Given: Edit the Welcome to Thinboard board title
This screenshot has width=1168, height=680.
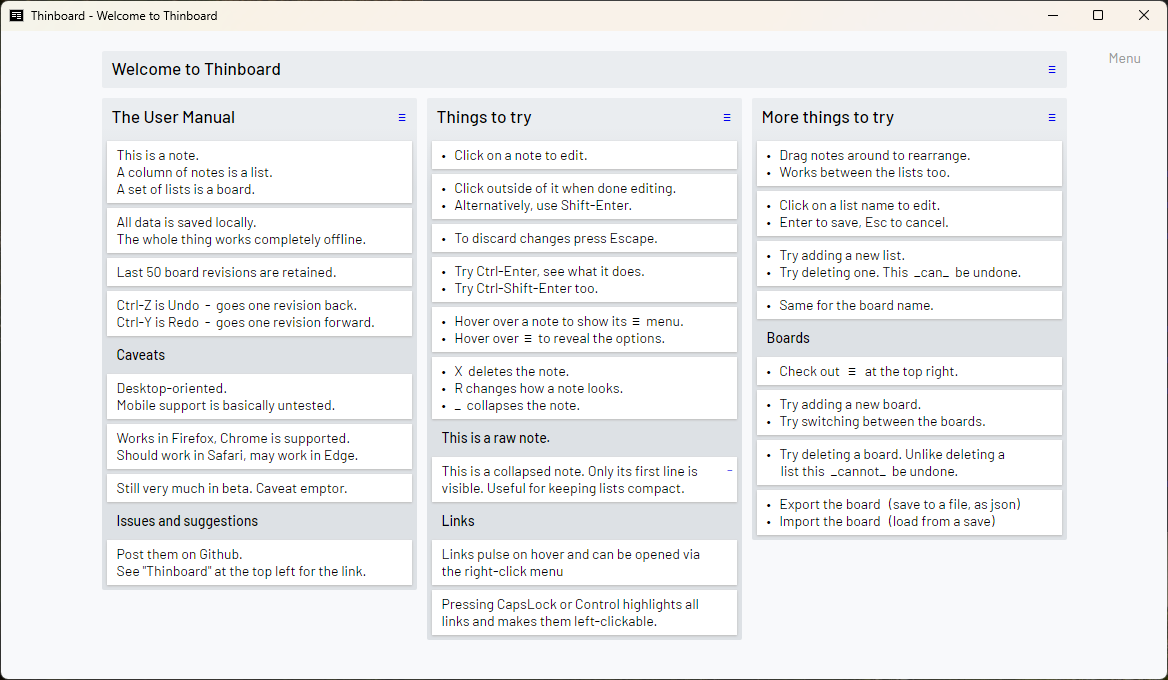Looking at the screenshot, I should (x=196, y=69).
